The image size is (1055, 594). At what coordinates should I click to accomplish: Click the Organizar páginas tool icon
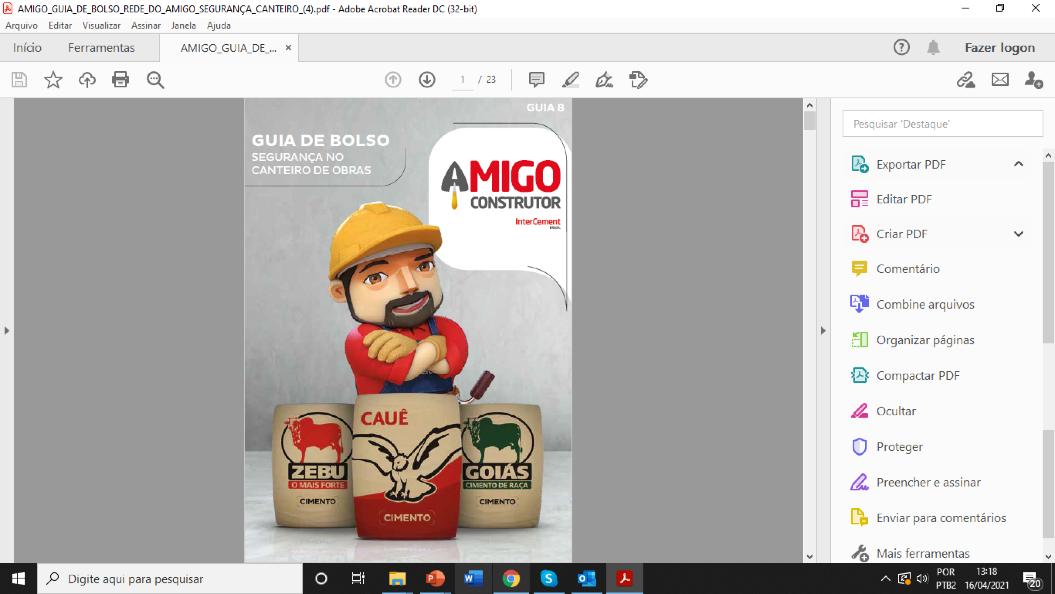(x=860, y=340)
